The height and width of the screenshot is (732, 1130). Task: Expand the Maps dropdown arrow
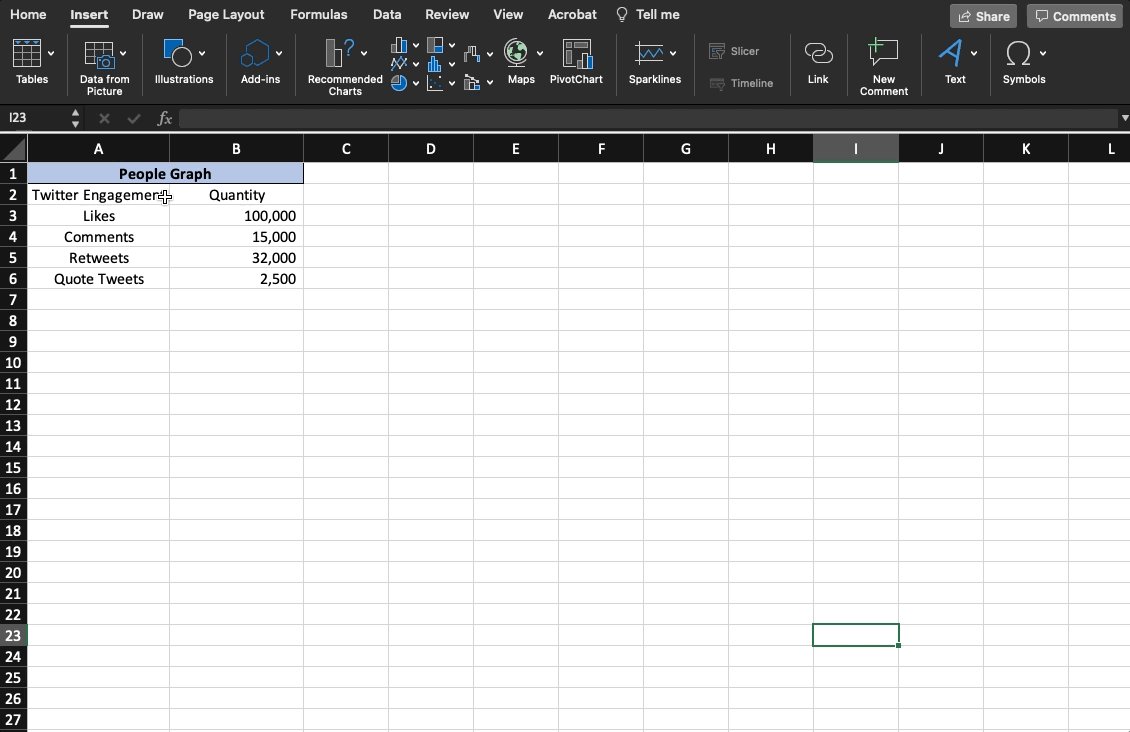coord(540,53)
